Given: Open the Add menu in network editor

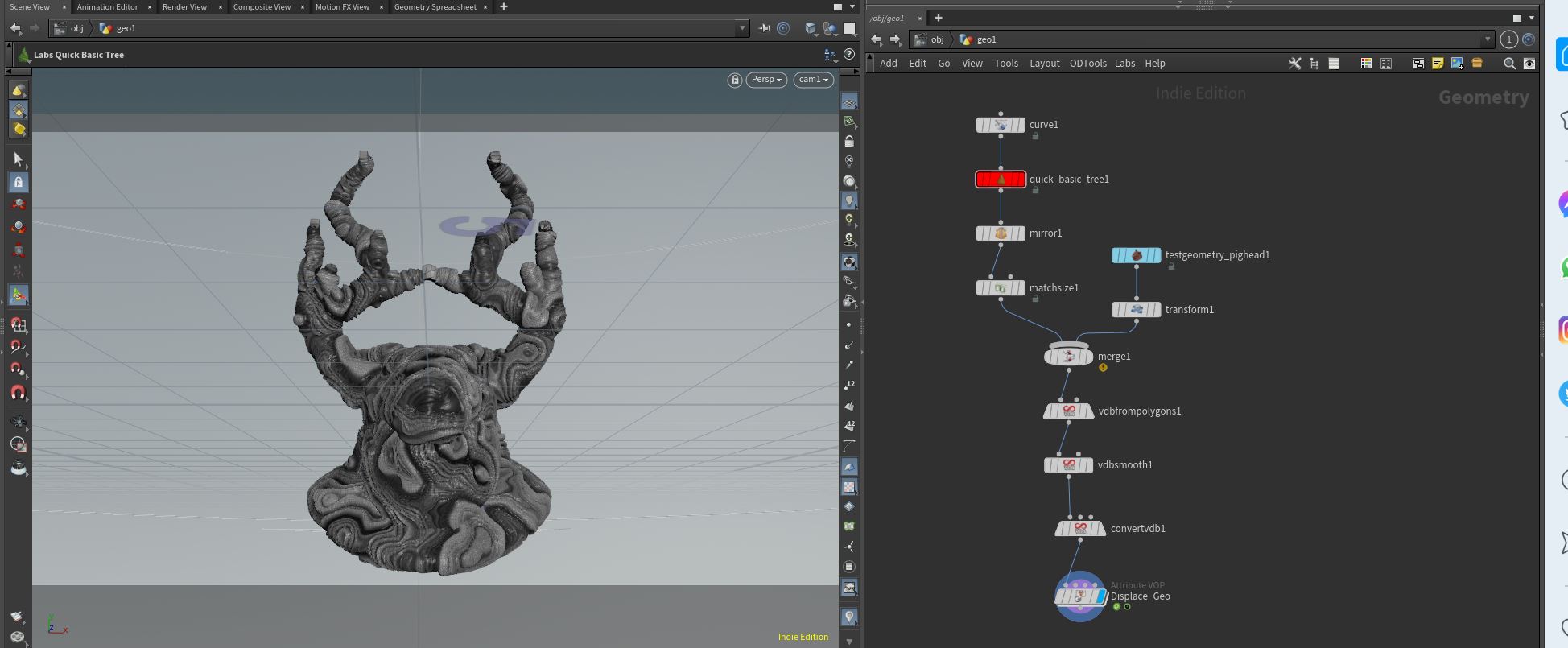Looking at the screenshot, I should point(889,64).
